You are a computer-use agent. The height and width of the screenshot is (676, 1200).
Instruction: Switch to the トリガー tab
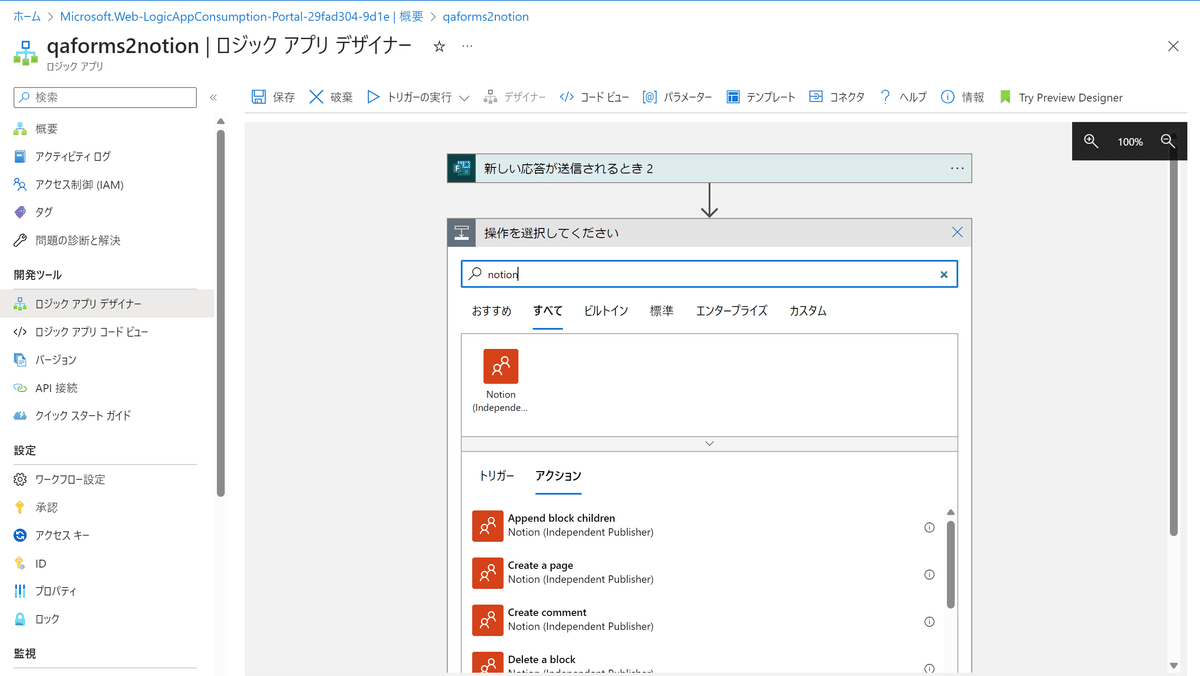coord(496,476)
